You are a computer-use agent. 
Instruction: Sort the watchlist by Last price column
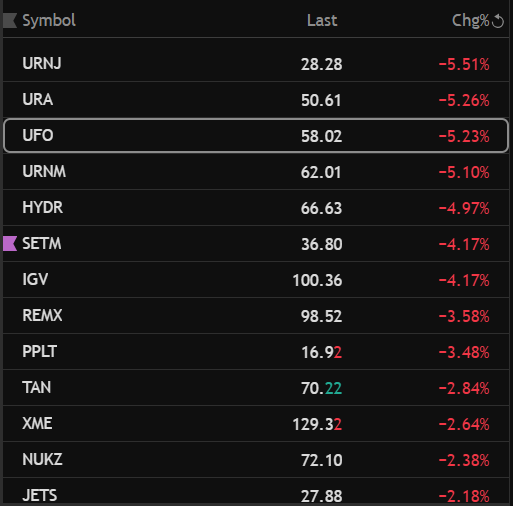[x=322, y=21]
